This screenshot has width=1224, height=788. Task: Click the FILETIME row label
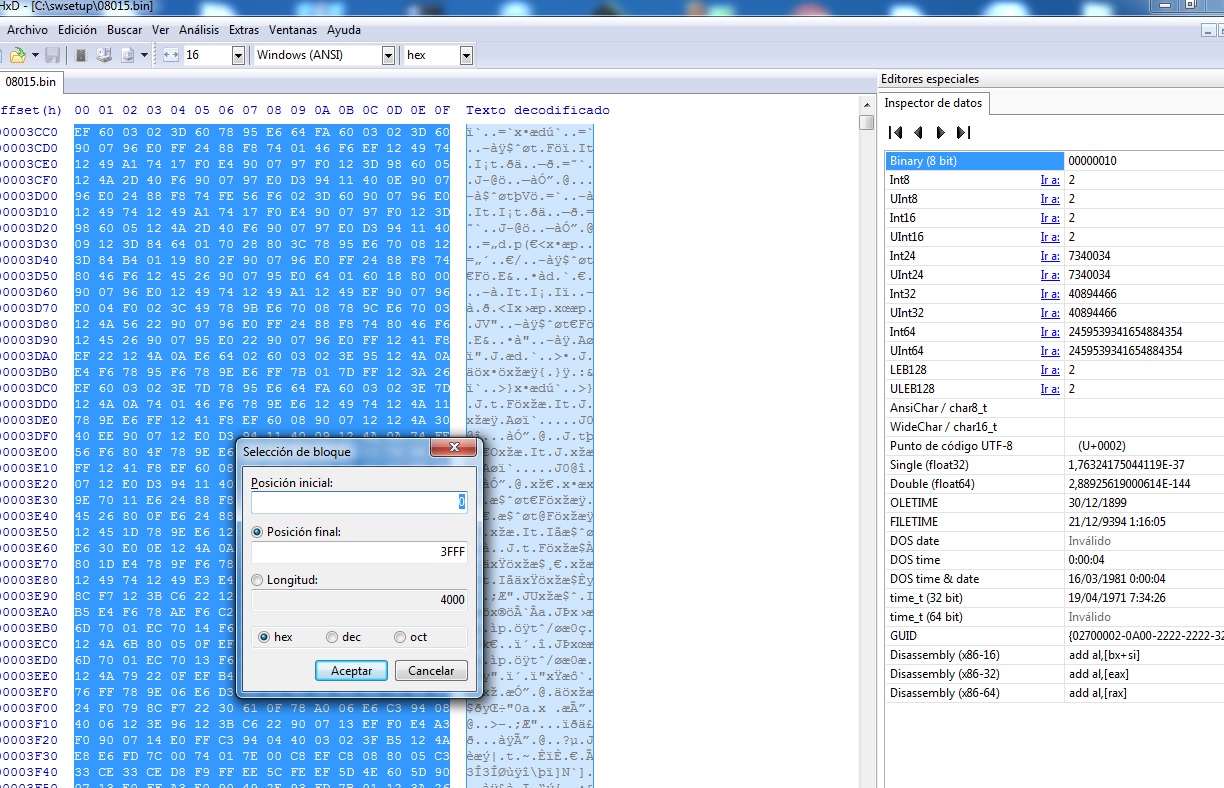tap(914, 522)
